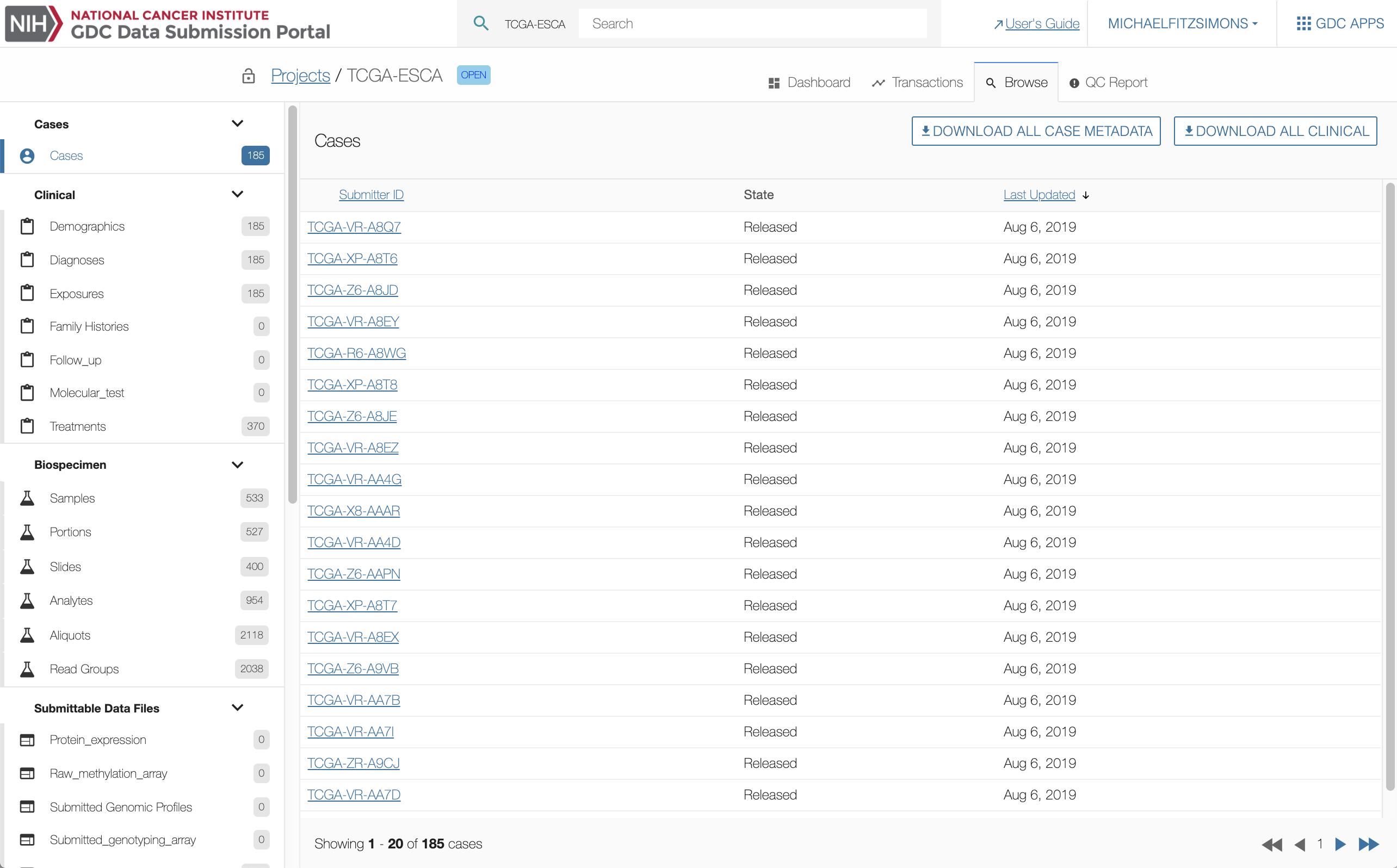Click the sidebar vertical scrollbar
Viewport: 1397px width, 868px height.
pyautogui.click(x=292, y=304)
